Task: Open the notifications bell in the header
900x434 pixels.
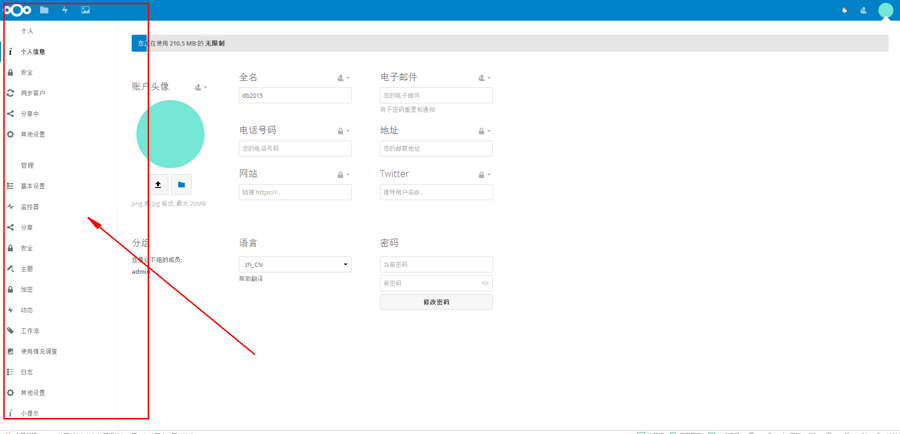Action: tap(844, 10)
